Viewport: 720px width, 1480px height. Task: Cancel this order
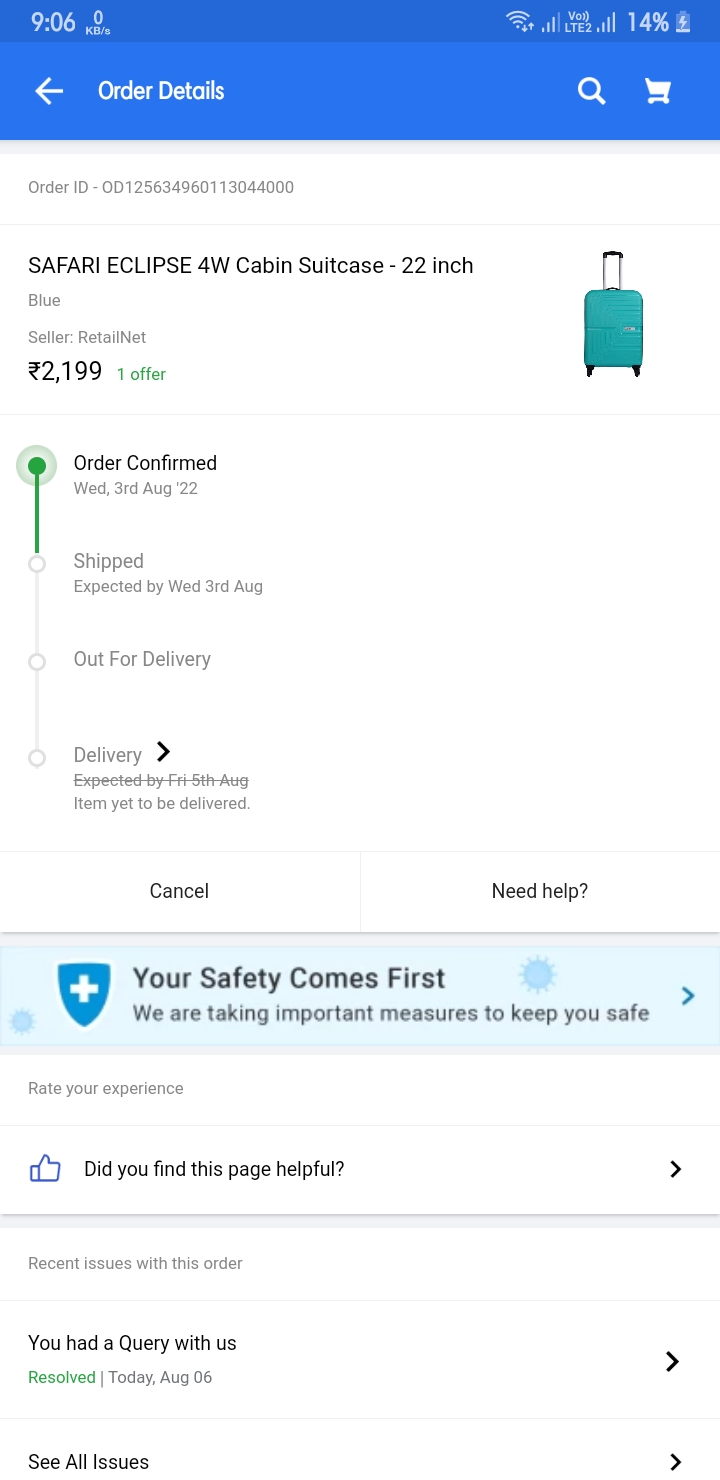click(179, 891)
